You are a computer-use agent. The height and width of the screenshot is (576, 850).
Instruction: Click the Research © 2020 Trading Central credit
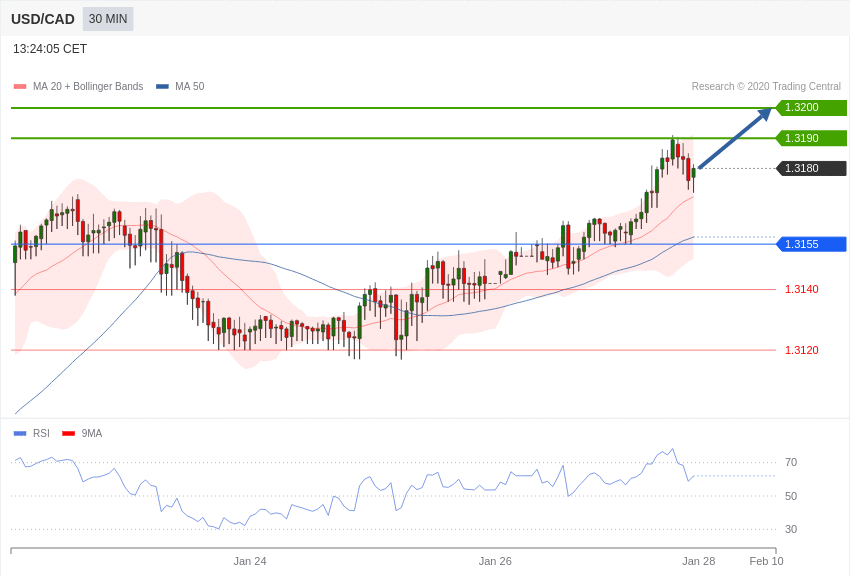[x=766, y=86]
